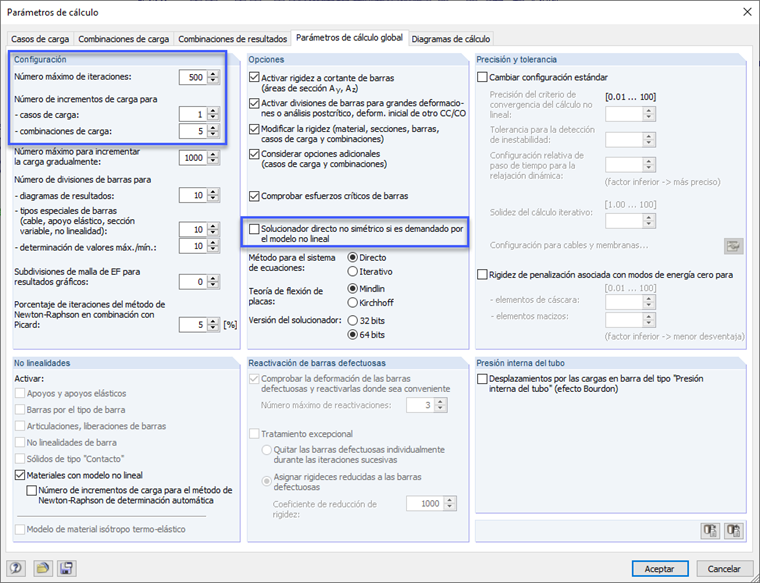Viewport: 760px width, 583px height.
Task: Open the Combinaciones de resultados tab
Action: point(233,39)
